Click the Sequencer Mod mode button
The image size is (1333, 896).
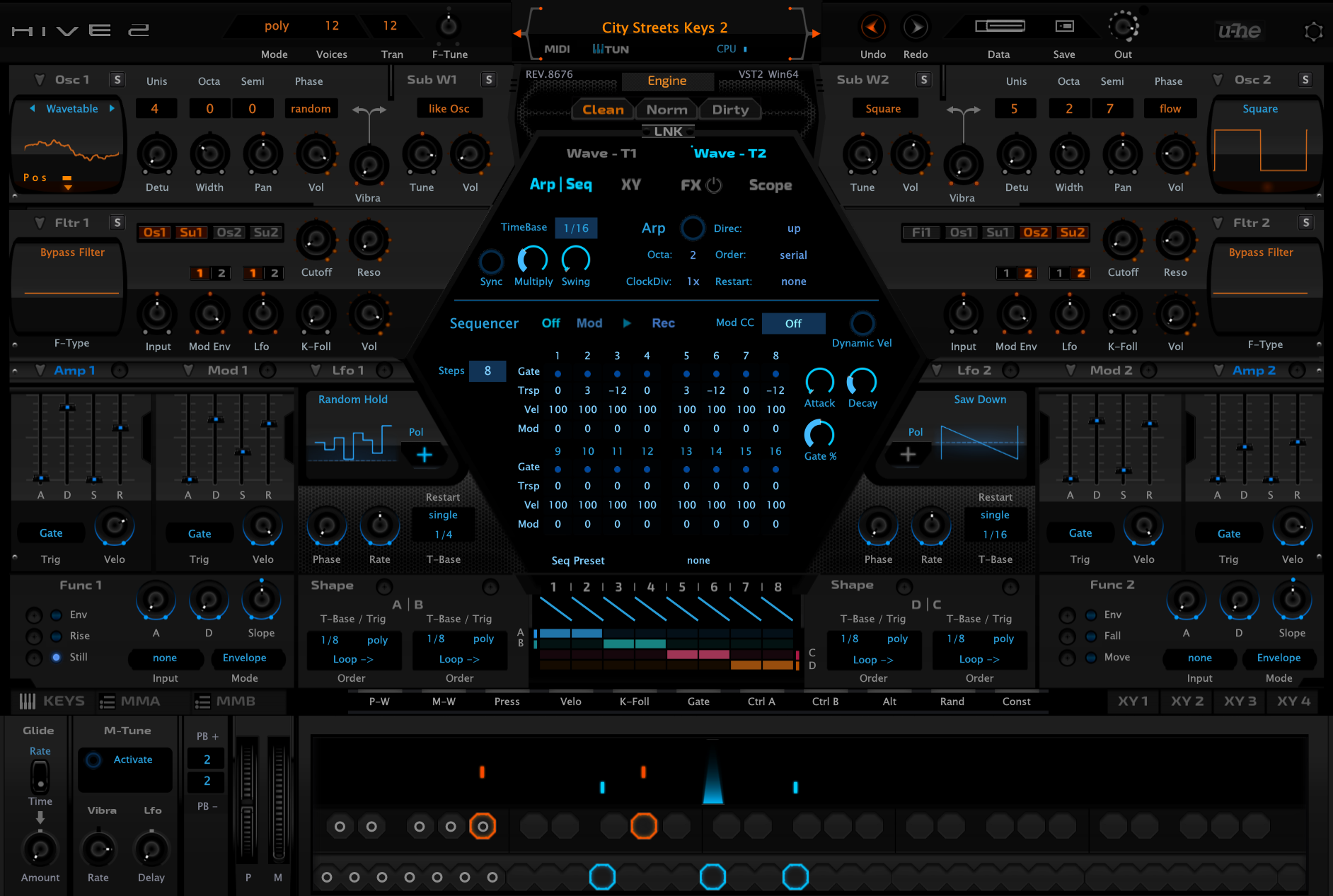(589, 323)
